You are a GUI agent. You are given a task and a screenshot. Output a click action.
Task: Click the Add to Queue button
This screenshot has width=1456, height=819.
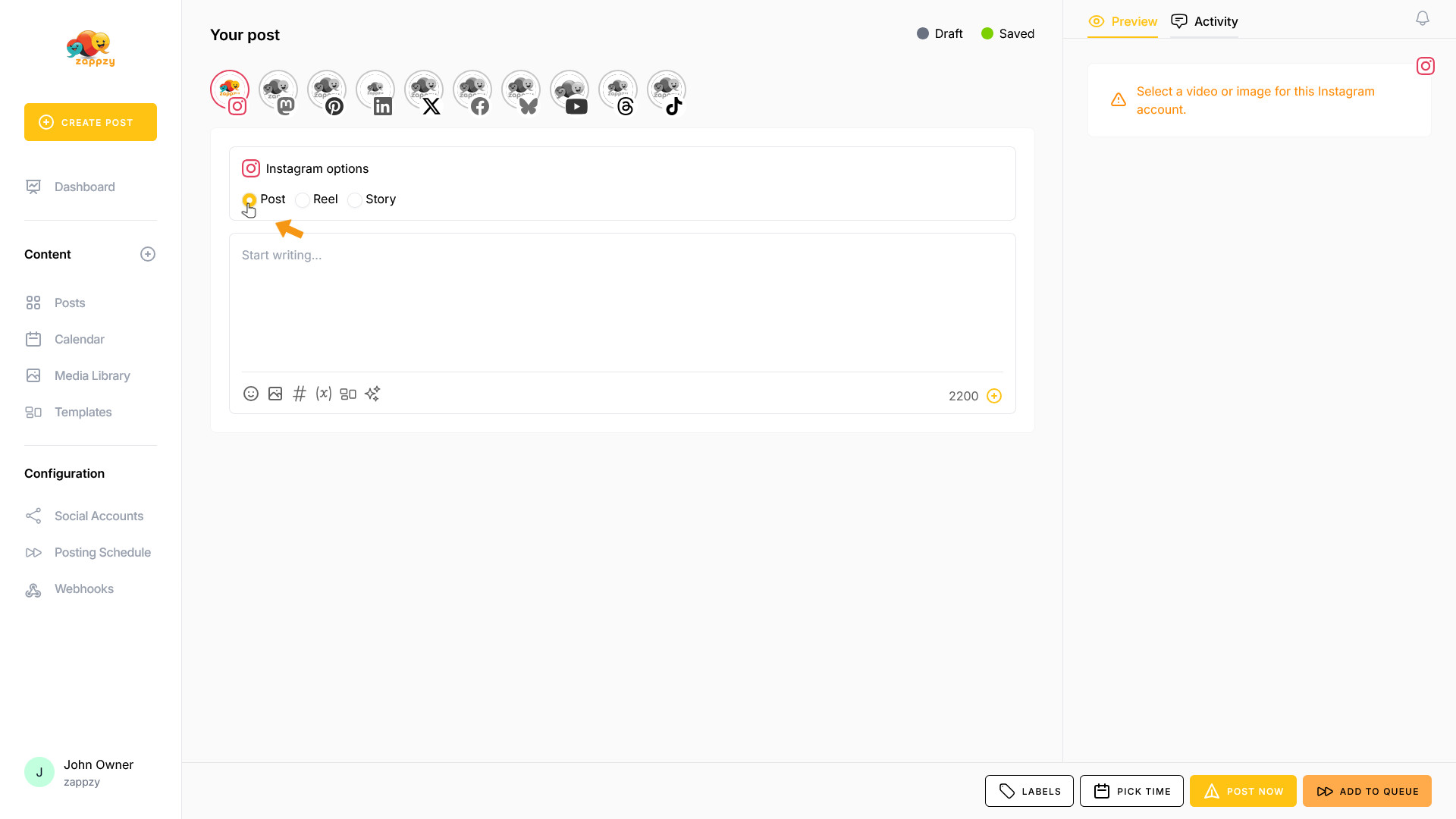(x=1367, y=791)
